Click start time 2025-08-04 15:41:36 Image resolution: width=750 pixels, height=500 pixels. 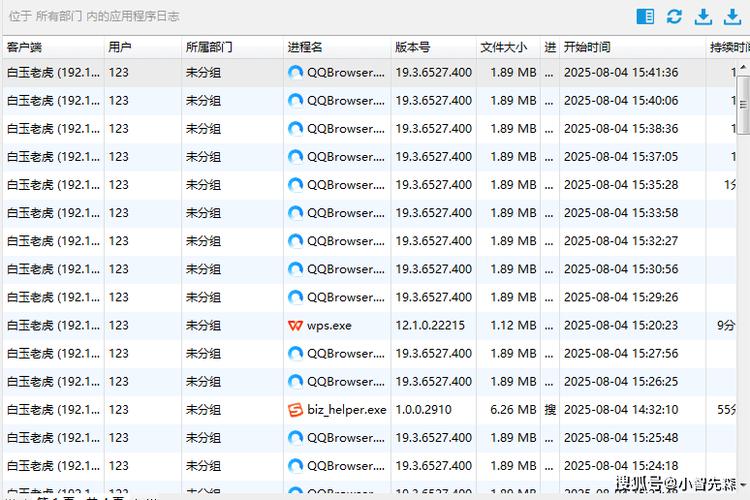(621, 72)
